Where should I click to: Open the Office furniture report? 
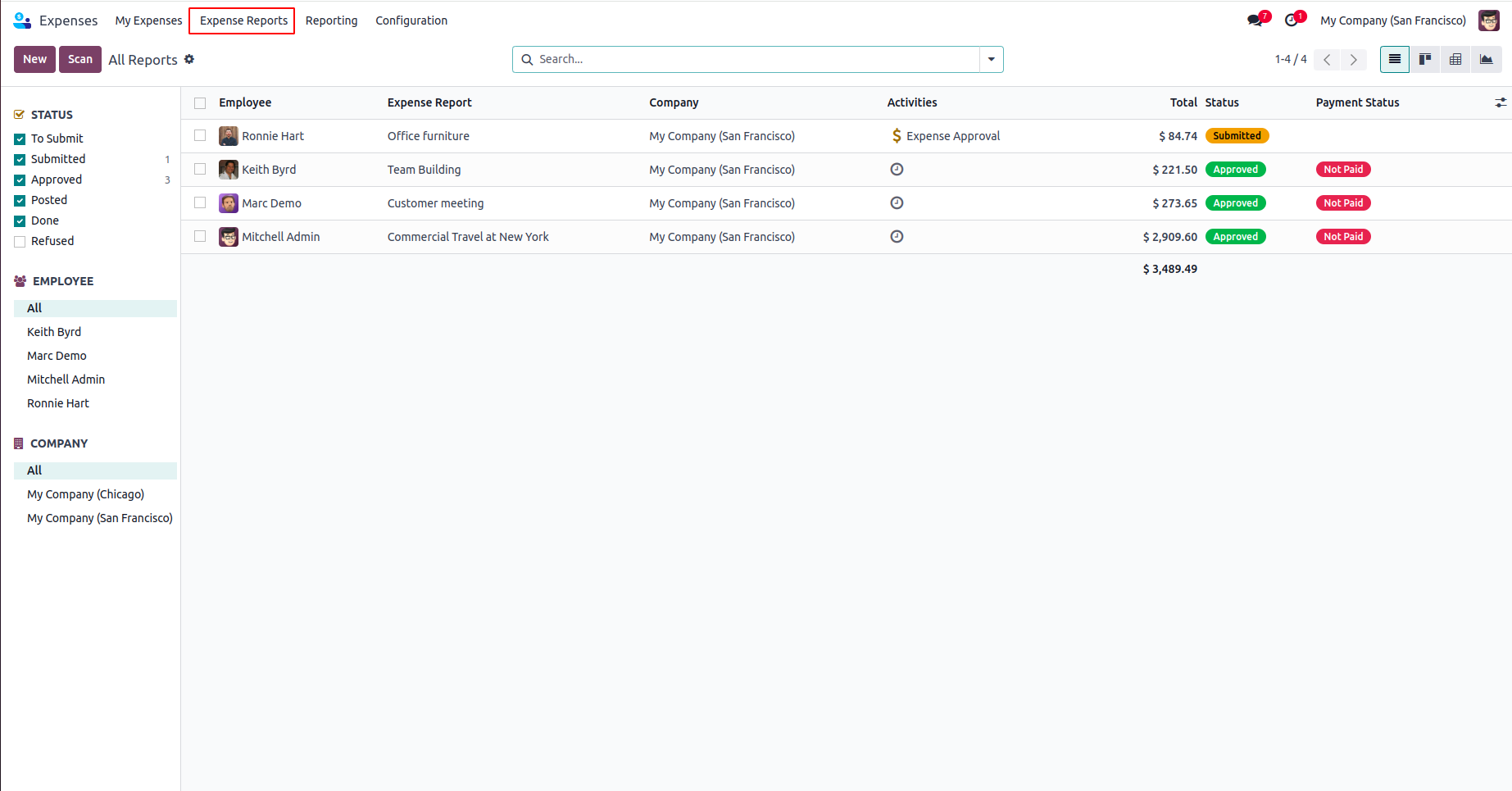coord(429,136)
